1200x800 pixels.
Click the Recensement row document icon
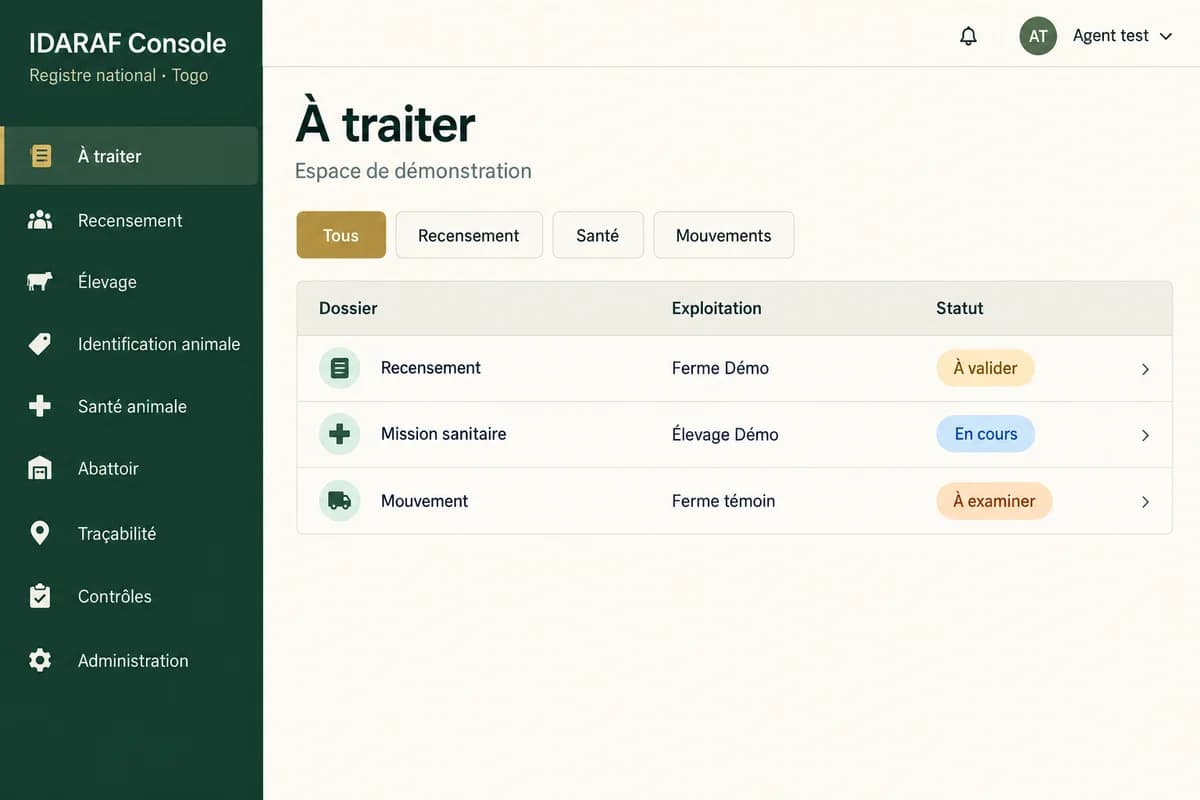coord(340,368)
